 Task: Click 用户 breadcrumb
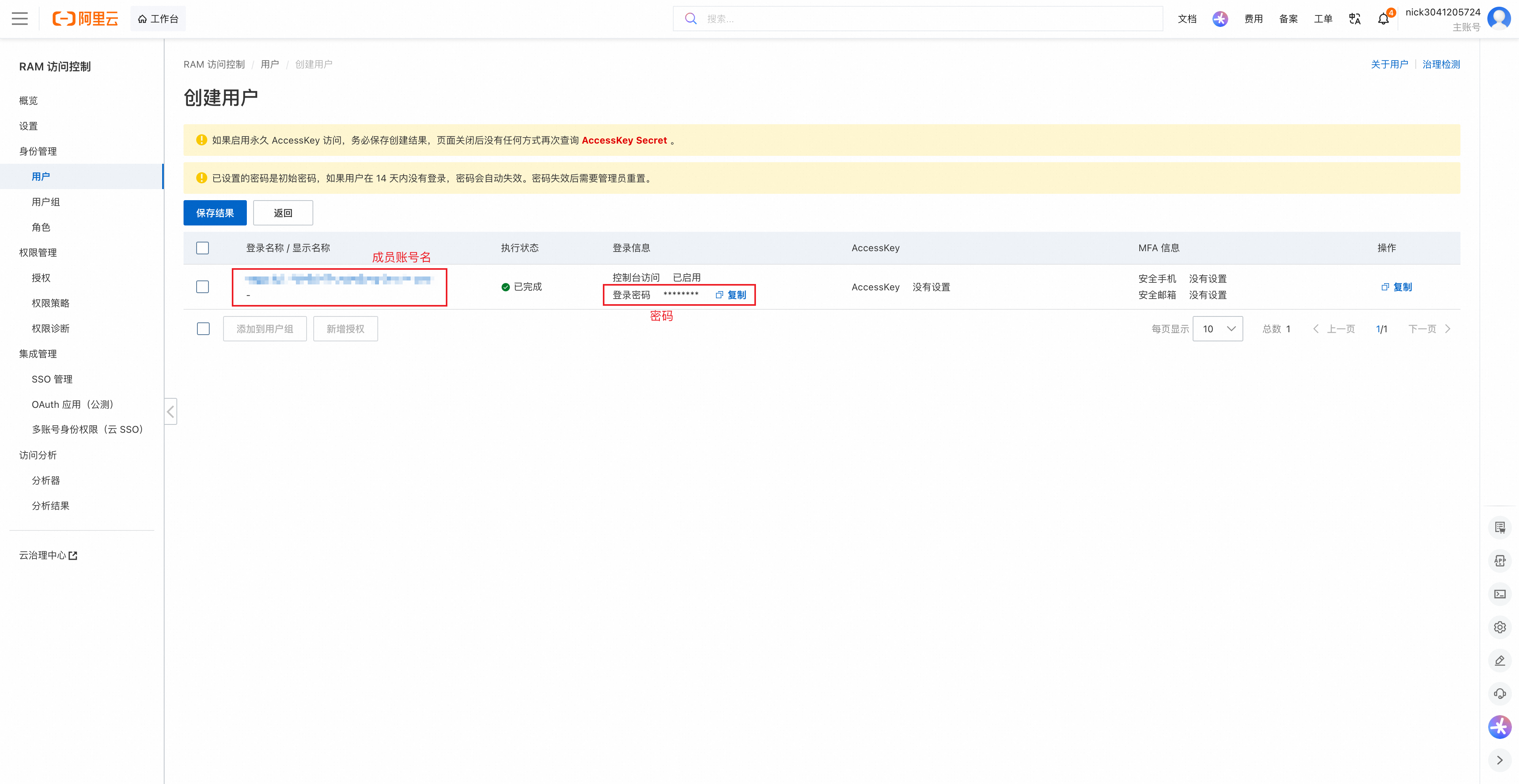click(x=269, y=64)
